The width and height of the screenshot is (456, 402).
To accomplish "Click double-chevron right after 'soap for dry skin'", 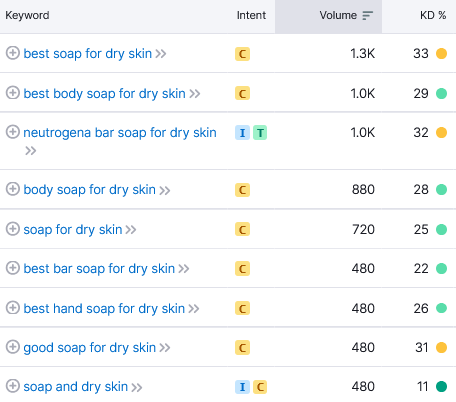I will pos(131,230).
